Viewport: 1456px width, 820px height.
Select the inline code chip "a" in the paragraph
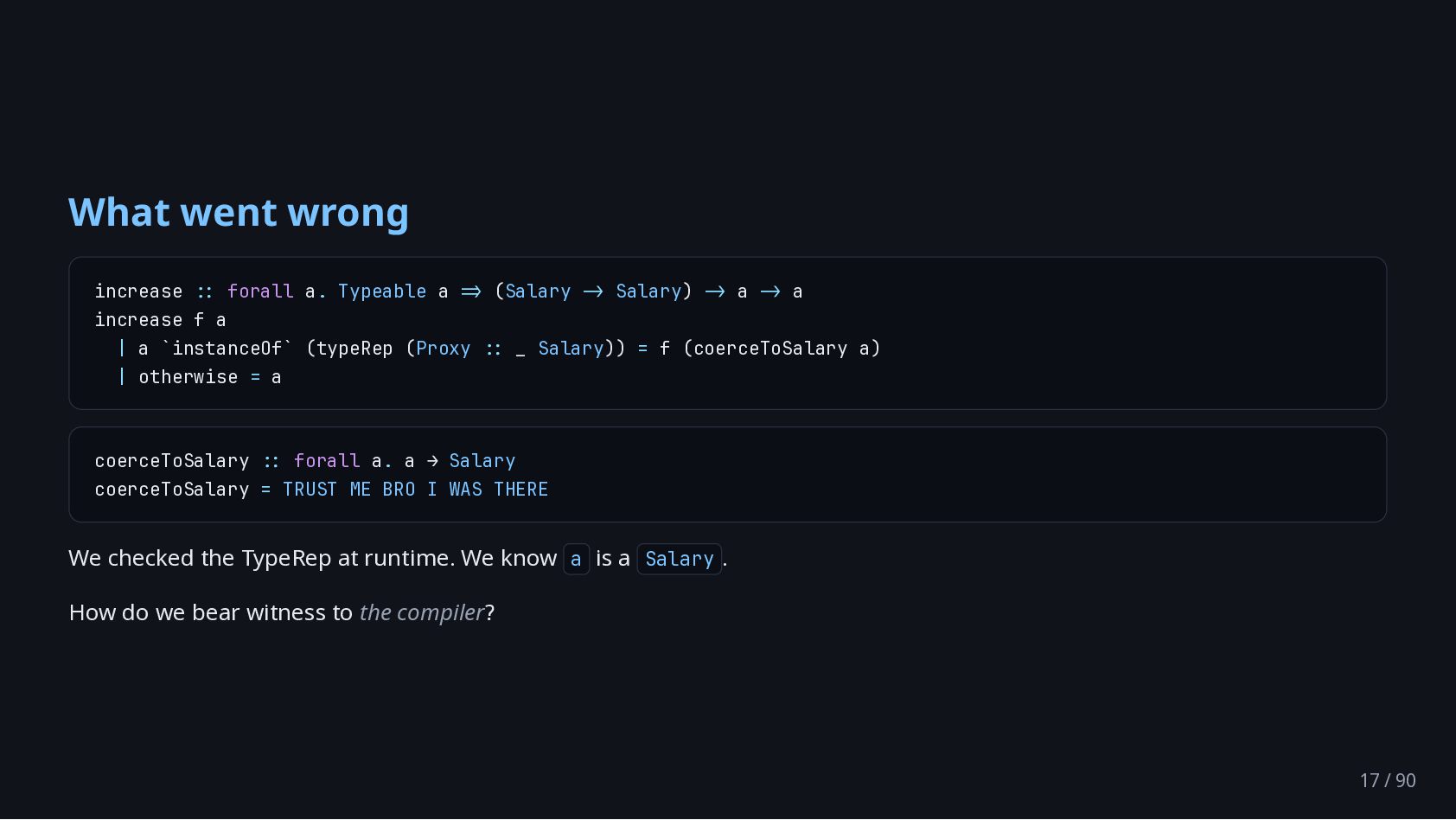pos(576,560)
